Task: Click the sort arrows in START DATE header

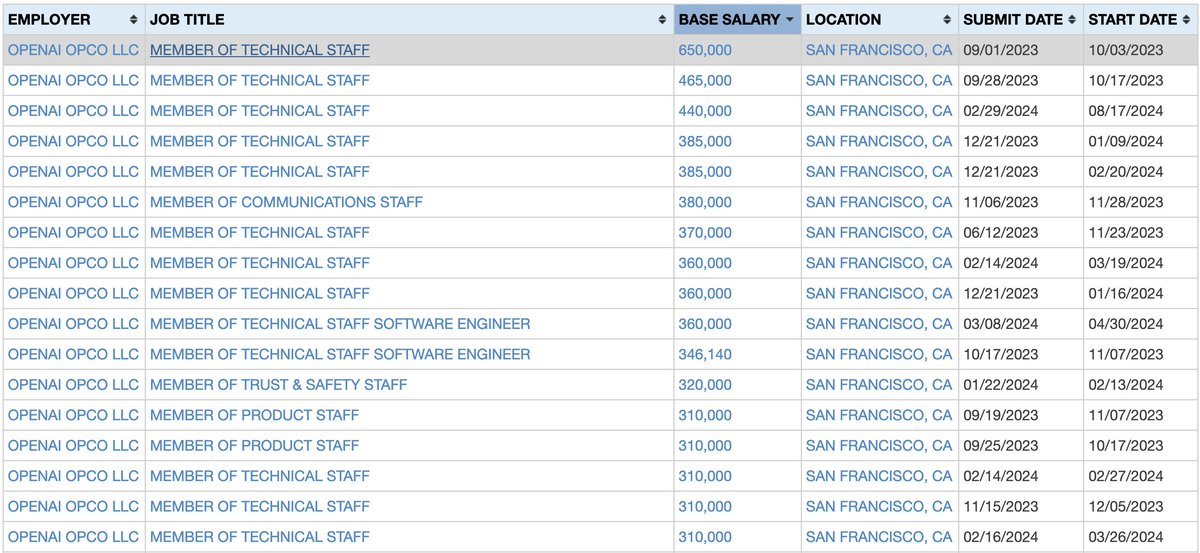Action: 1186,20
